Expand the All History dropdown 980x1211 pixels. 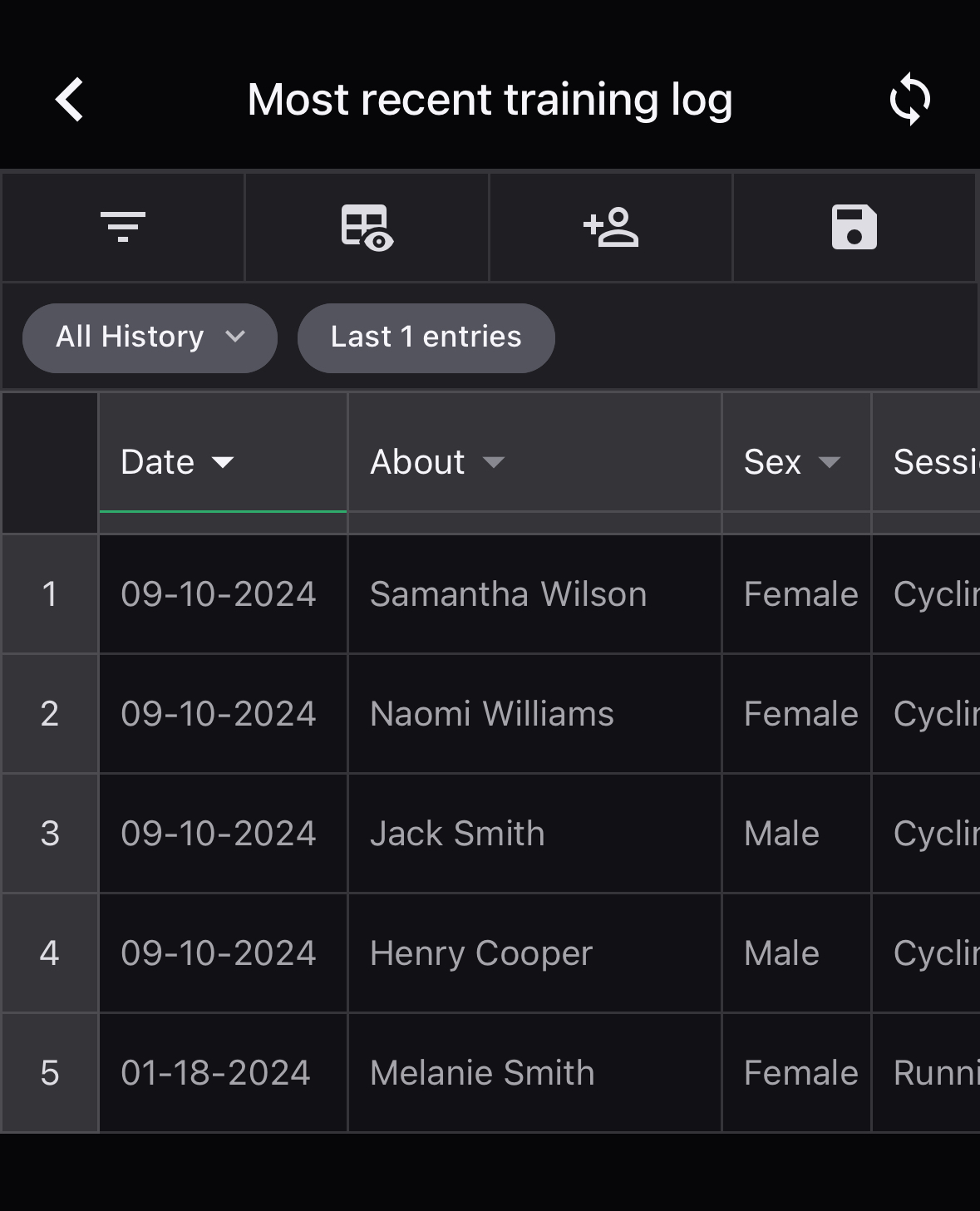(x=150, y=337)
